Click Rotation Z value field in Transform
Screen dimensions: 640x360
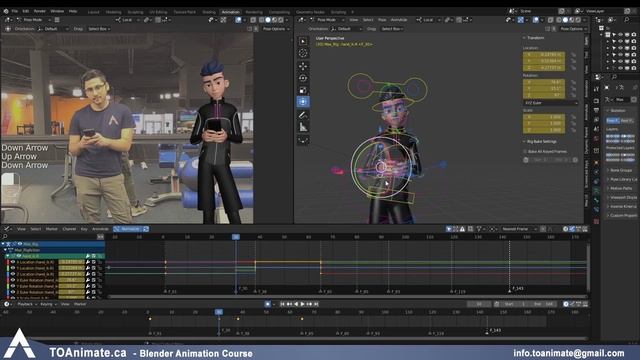(x=544, y=95)
